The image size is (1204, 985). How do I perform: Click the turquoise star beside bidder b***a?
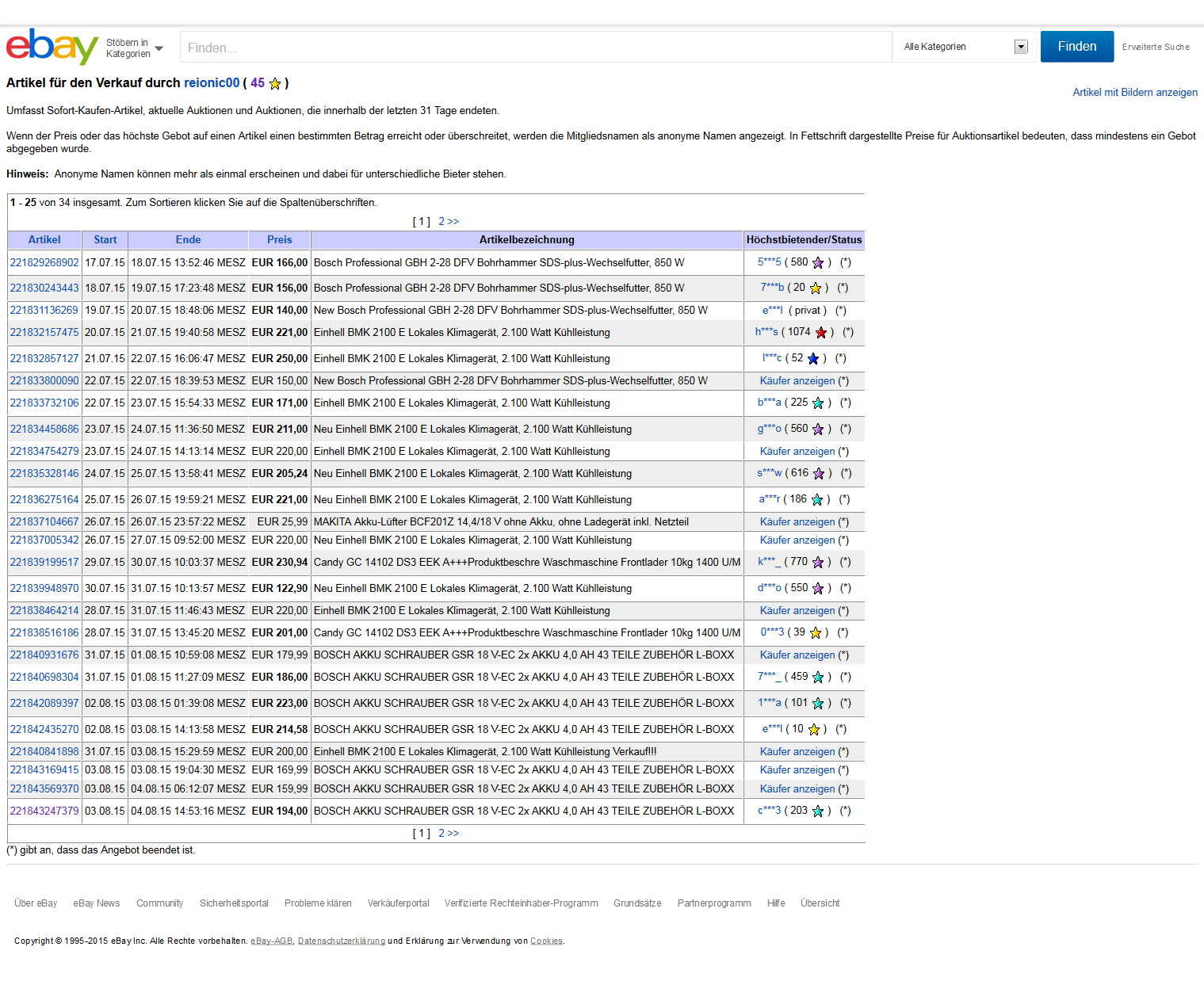[x=818, y=403]
